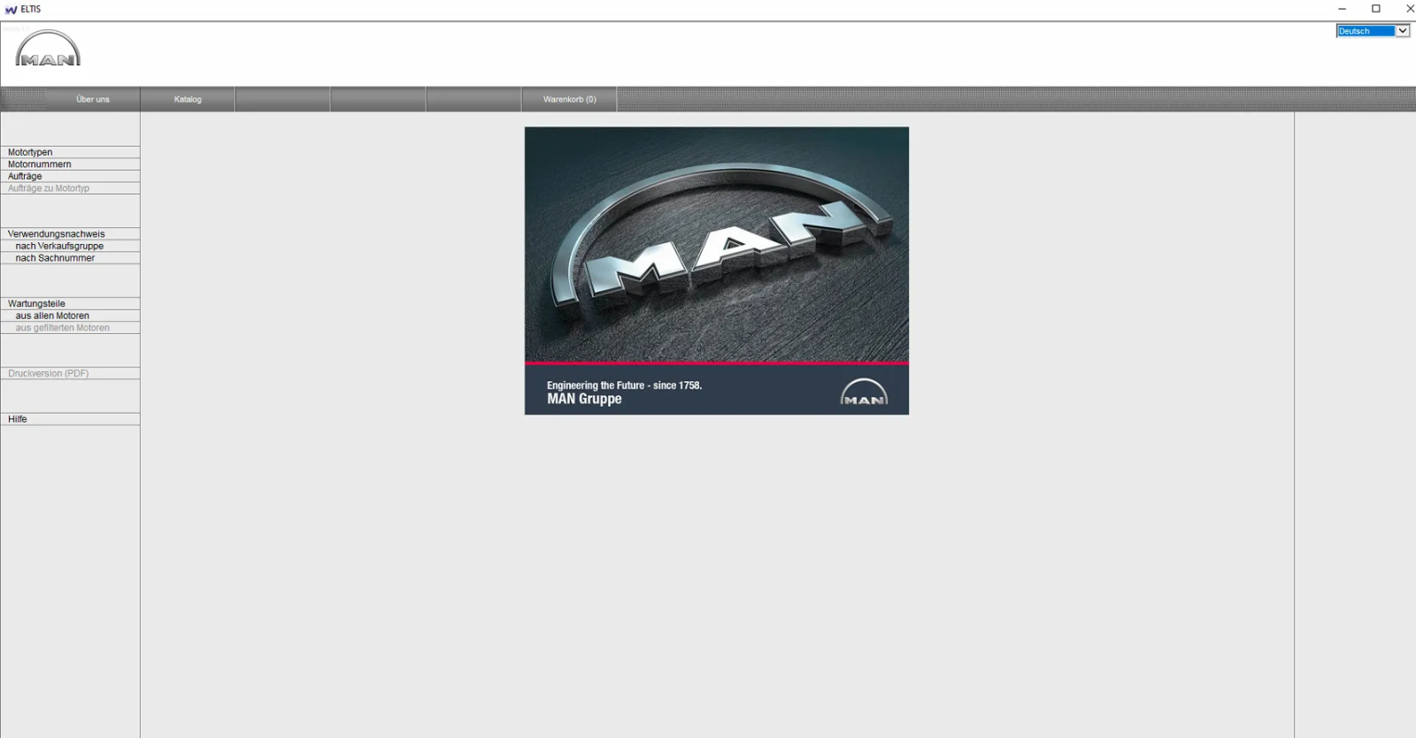Open the Deutsch language dropdown
This screenshot has width=1416, height=738.
[1373, 31]
